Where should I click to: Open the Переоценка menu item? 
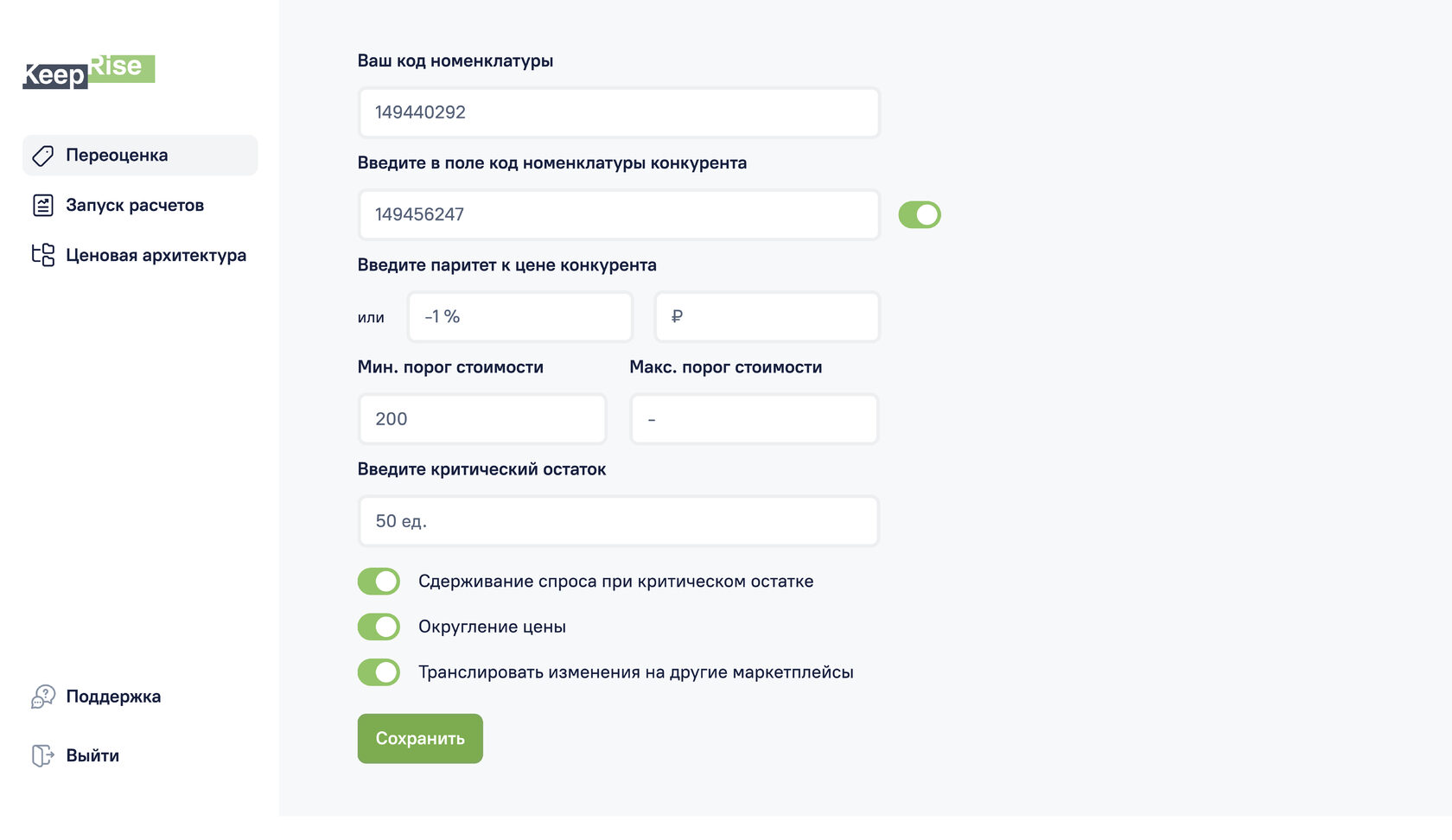click(117, 156)
